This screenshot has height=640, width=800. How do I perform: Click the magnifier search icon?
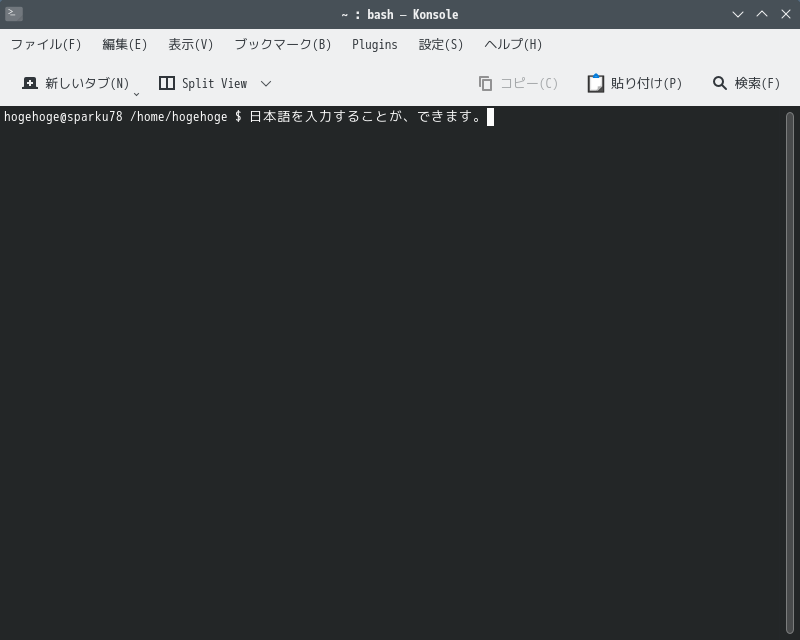720,83
